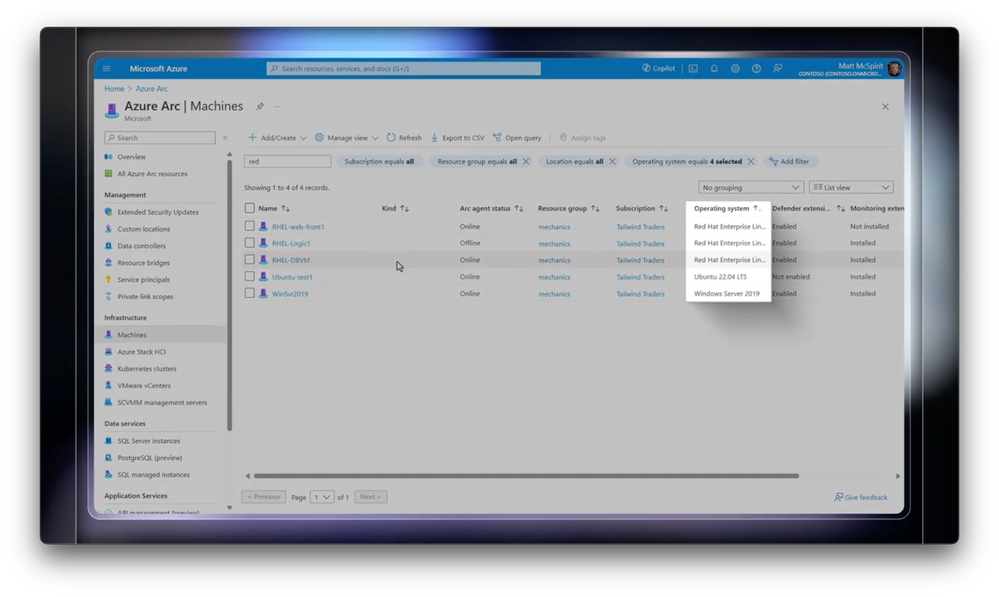999x597 pixels.
Task: Open the Operating system equals filter pill
Action: [687, 162]
